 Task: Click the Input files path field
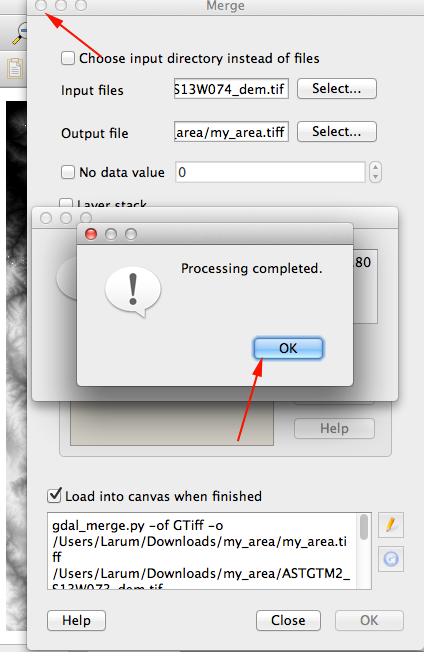point(231,89)
